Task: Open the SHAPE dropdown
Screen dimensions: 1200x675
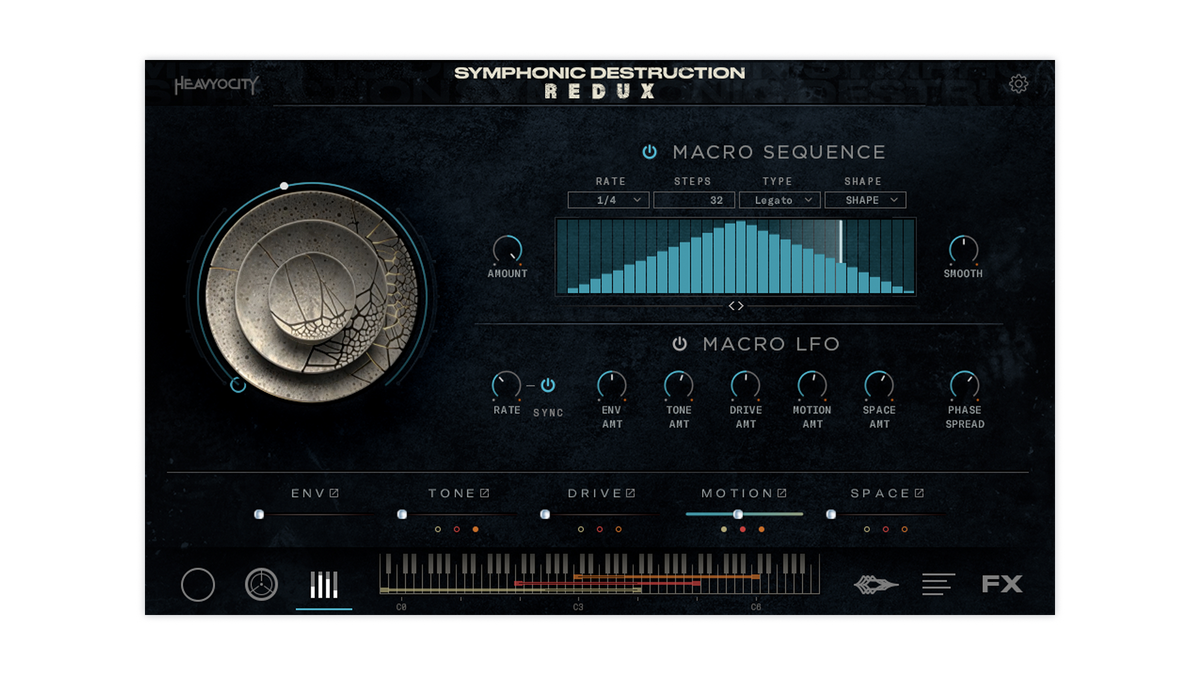Action: (x=866, y=200)
